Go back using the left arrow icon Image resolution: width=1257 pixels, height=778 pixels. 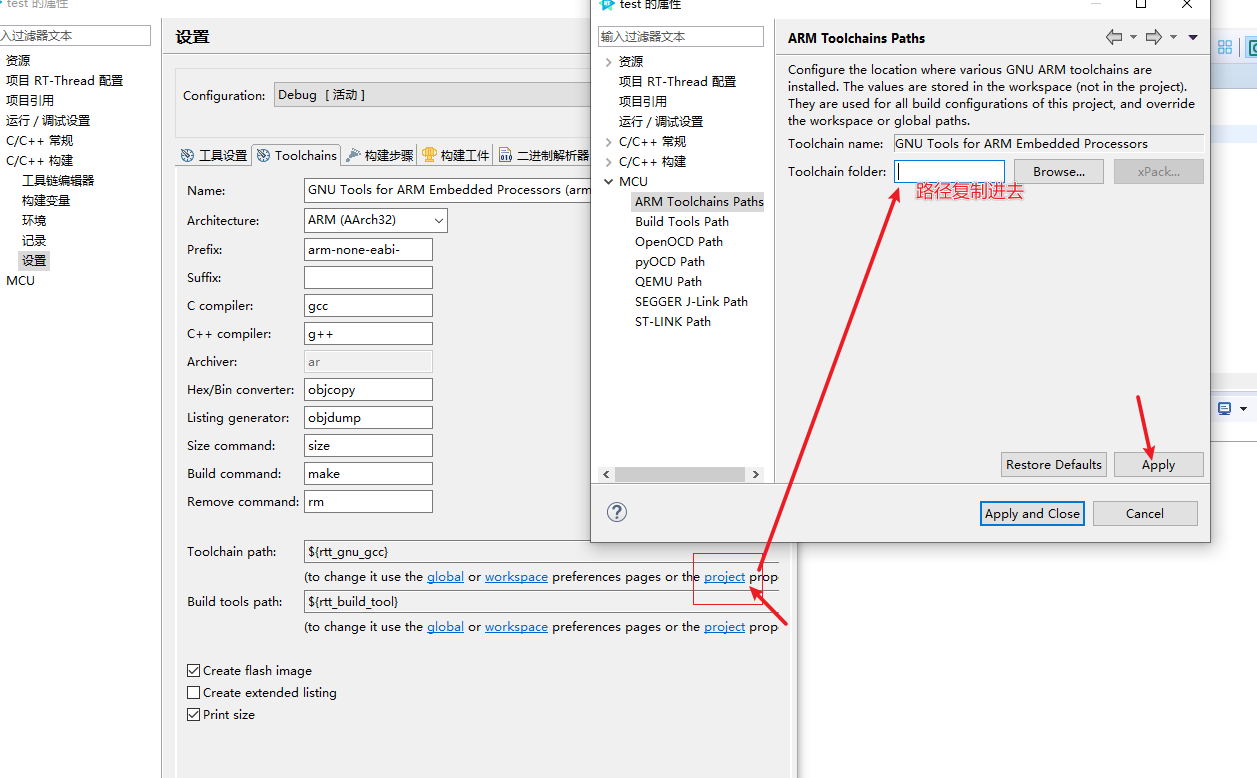(1114, 37)
